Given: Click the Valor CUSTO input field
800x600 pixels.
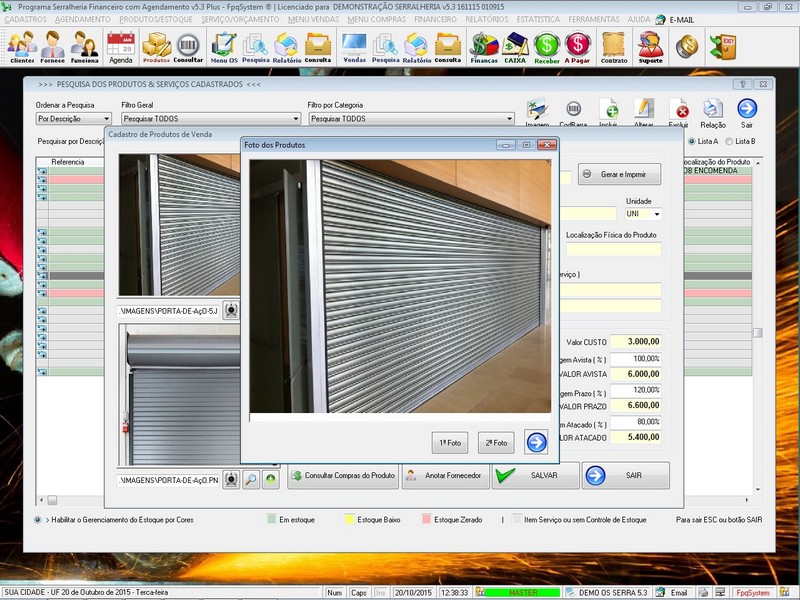Looking at the screenshot, I should 636,342.
